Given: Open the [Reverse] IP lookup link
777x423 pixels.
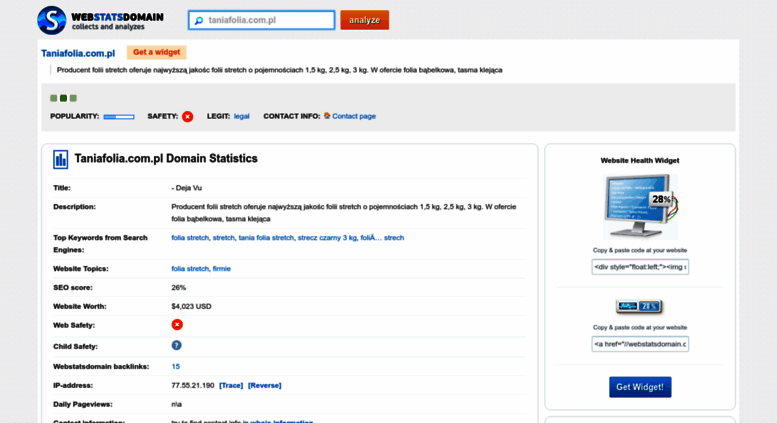Looking at the screenshot, I should click(265, 385).
